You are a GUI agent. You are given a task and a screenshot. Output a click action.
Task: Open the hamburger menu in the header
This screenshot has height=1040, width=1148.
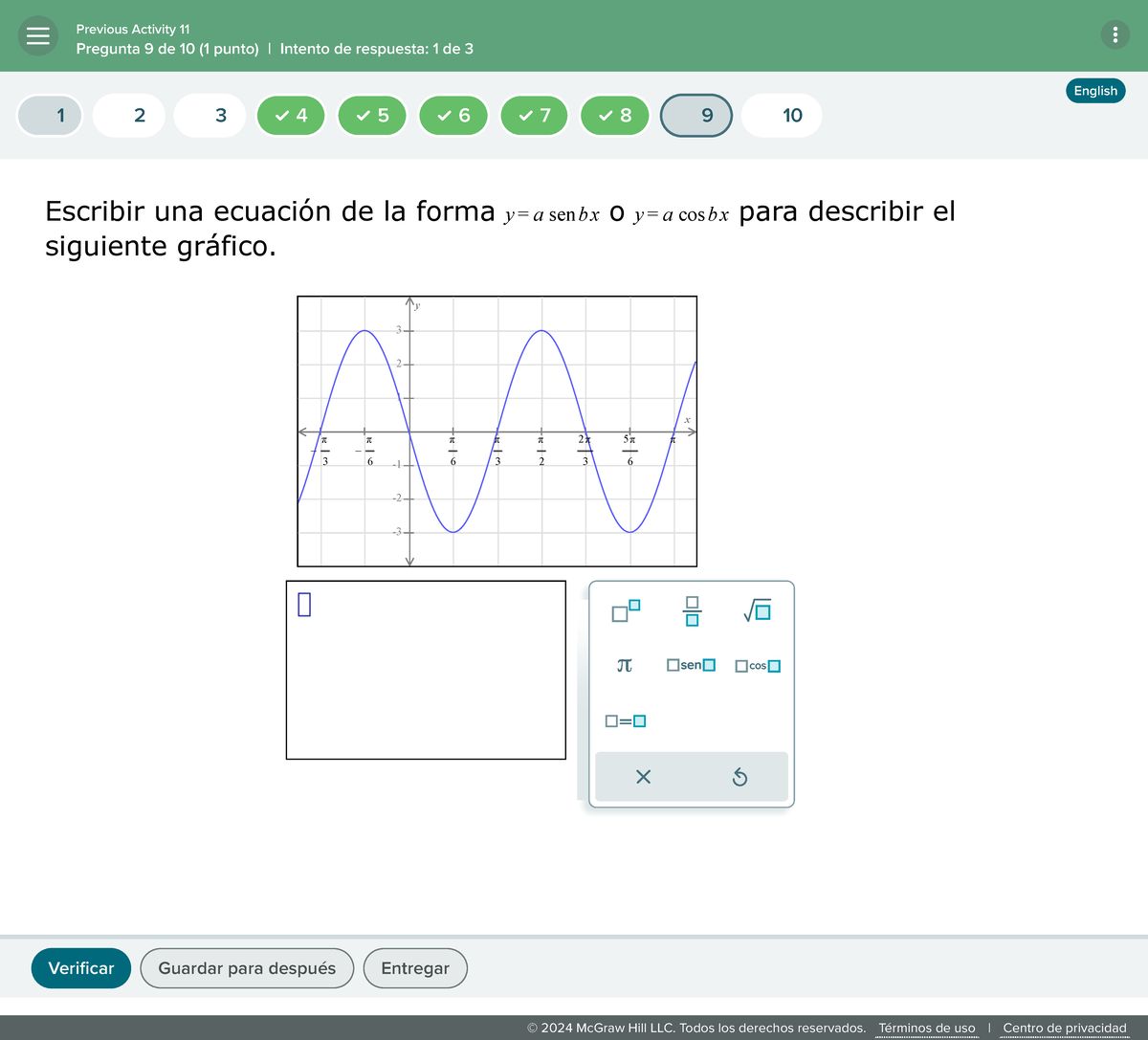37,35
